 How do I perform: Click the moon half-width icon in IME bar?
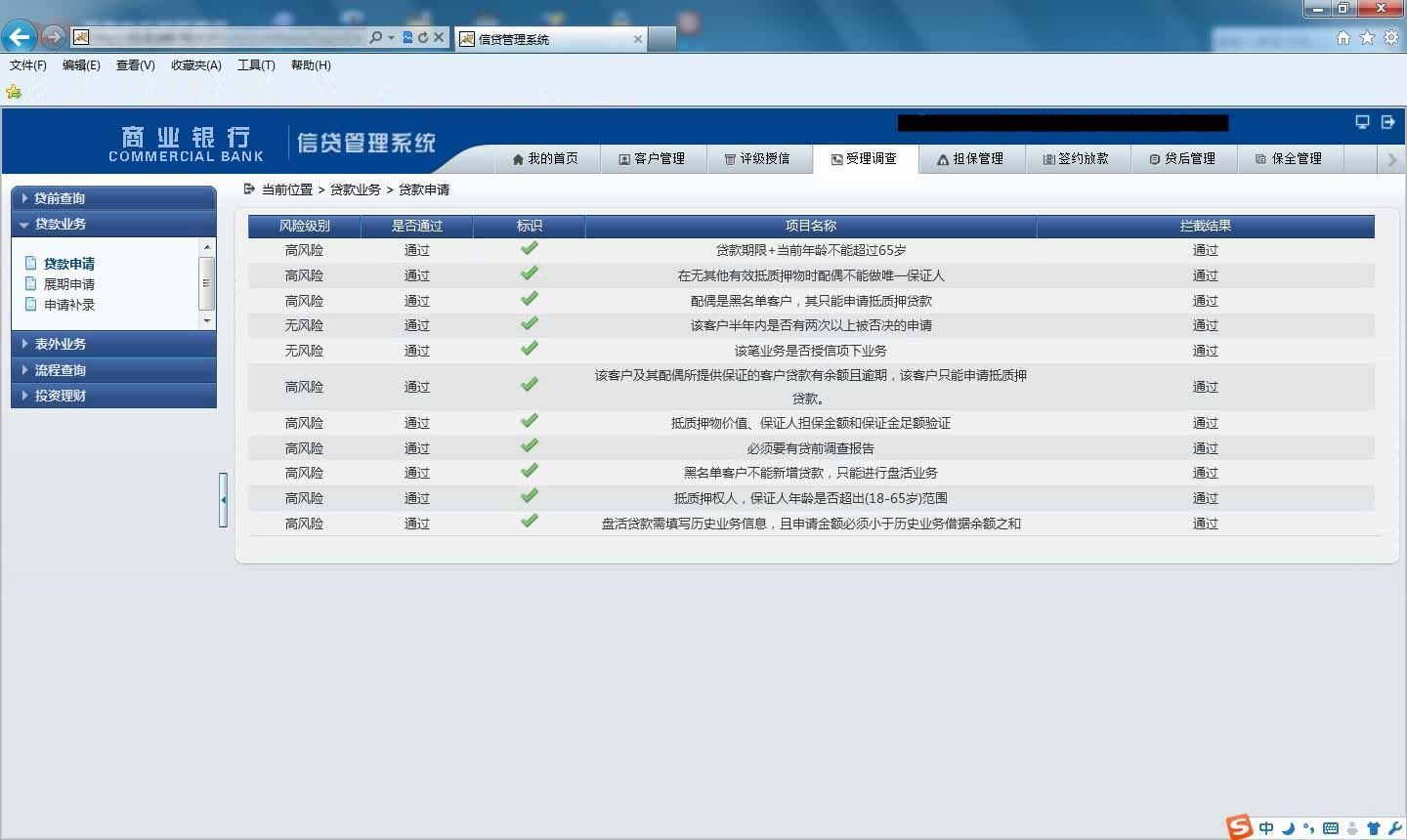1288,828
